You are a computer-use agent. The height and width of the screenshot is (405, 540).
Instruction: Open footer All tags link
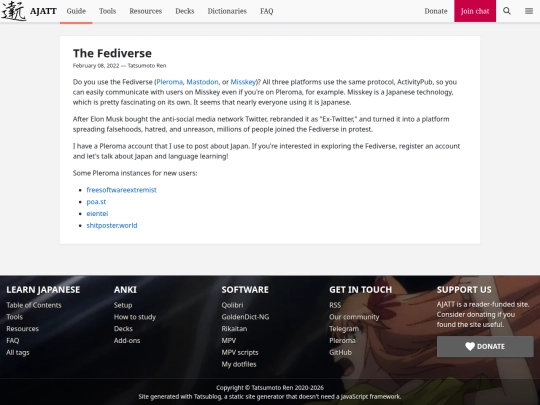[x=18, y=352]
